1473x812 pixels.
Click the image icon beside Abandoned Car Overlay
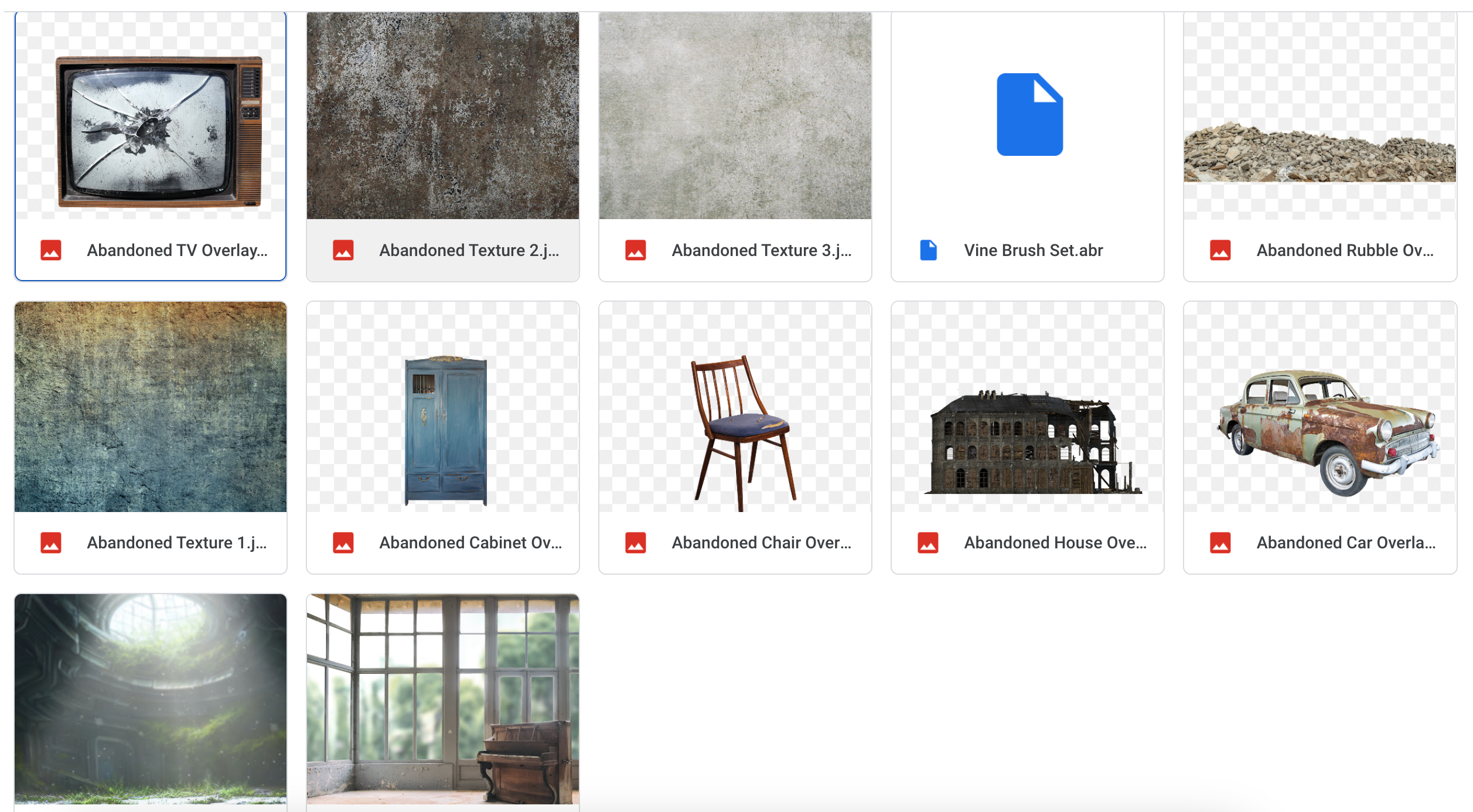pos(1220,543)
